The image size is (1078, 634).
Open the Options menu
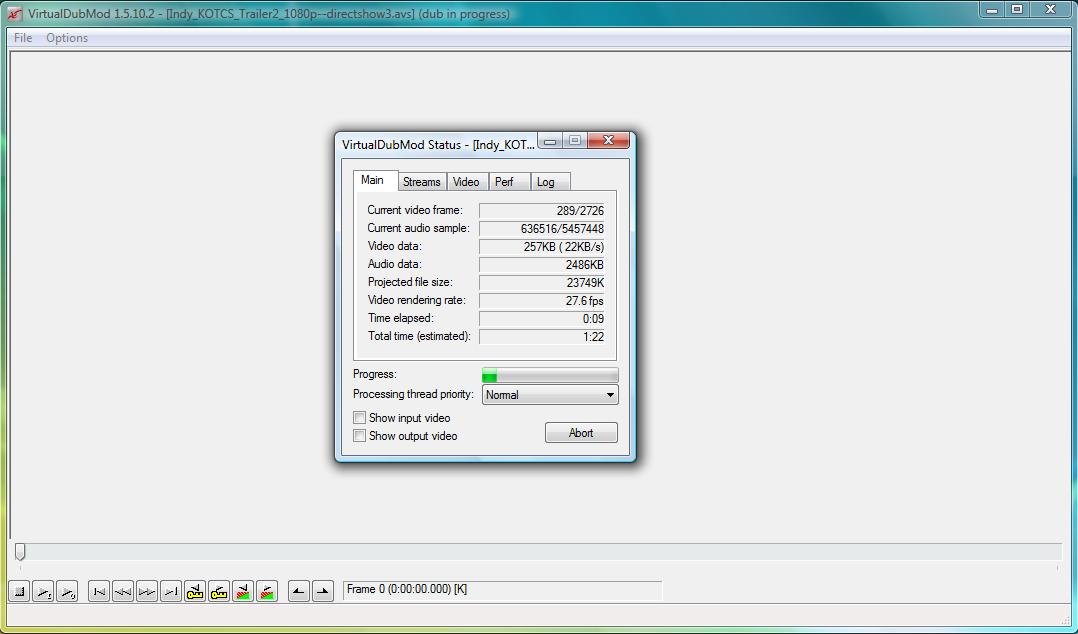pyautogui.click(x=67, y=38)
